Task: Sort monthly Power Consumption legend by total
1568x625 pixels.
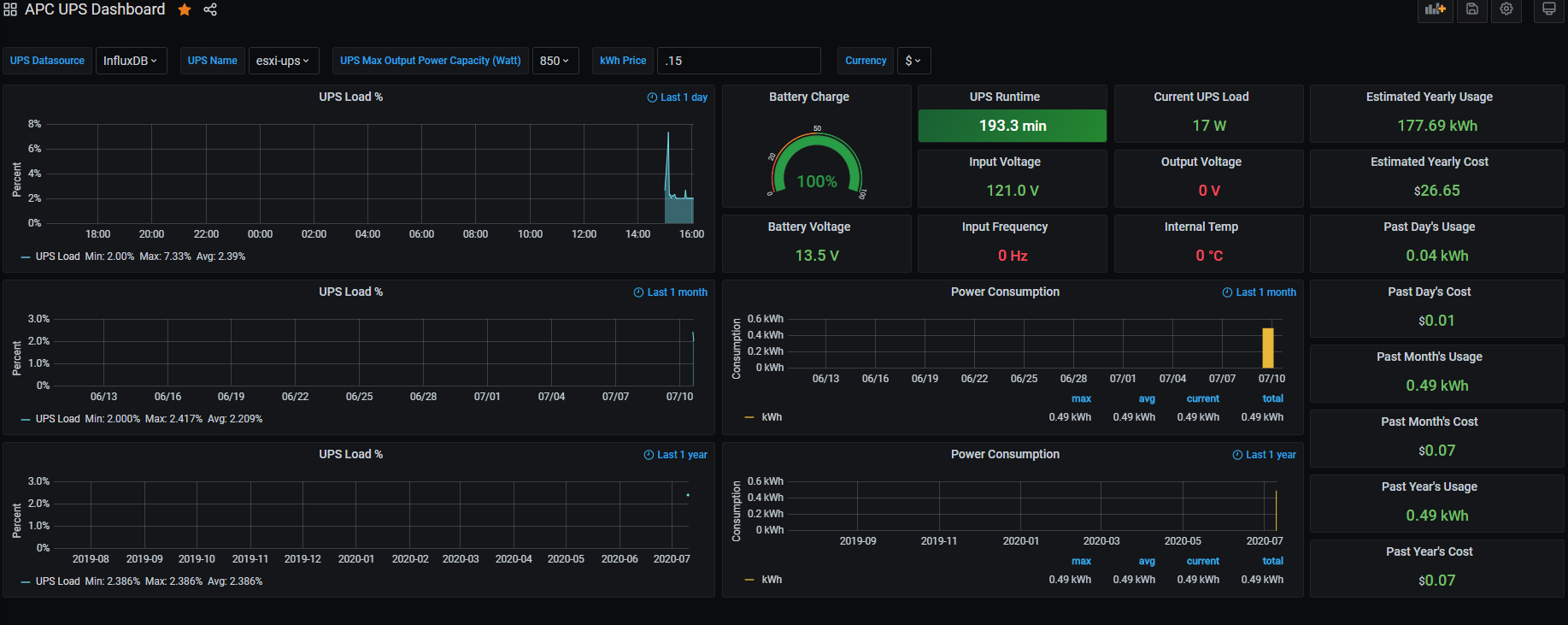Action: (x=1273, y=399)
